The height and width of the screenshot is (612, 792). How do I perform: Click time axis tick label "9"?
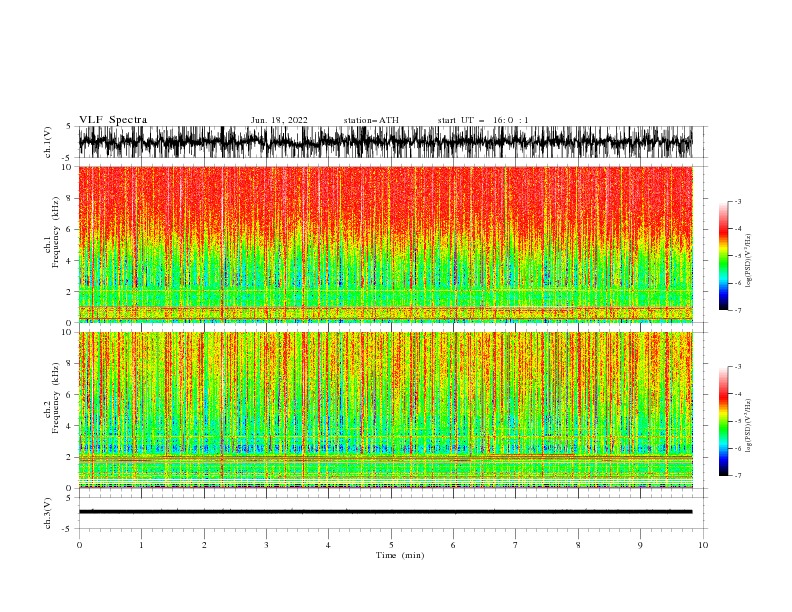click(x=640, y=545)
